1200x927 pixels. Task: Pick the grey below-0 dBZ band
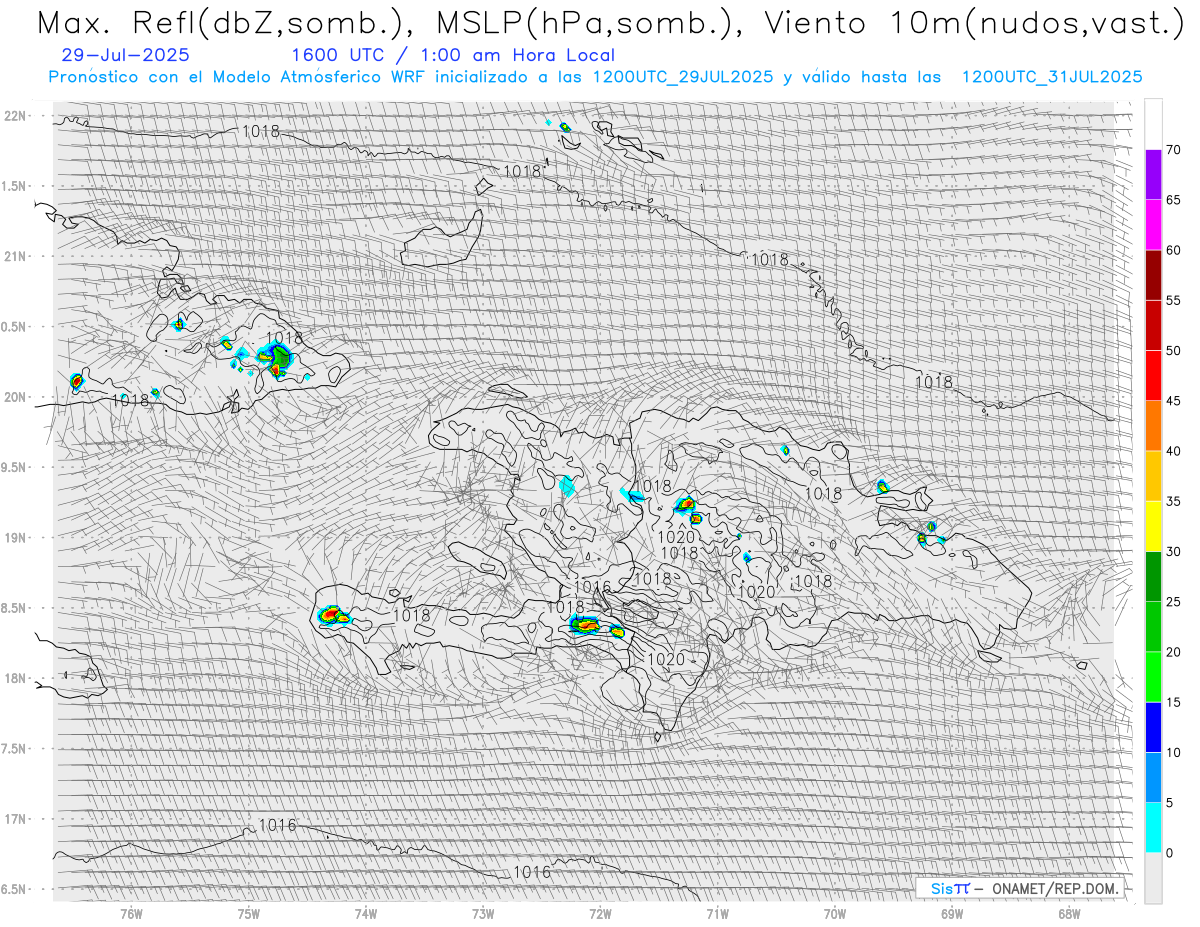(1153, 878)
